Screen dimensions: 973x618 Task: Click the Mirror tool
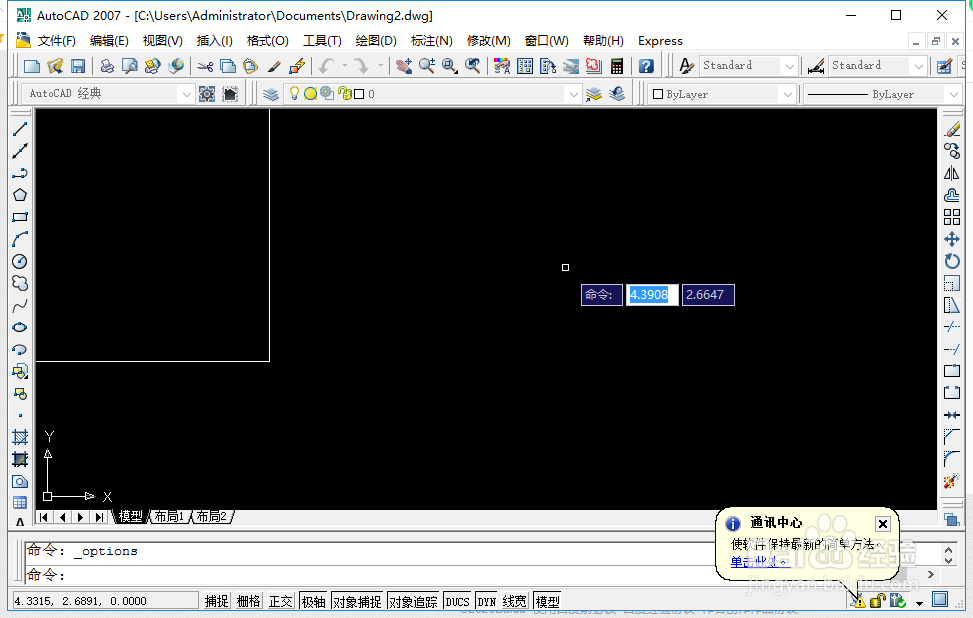click(952, 173)
